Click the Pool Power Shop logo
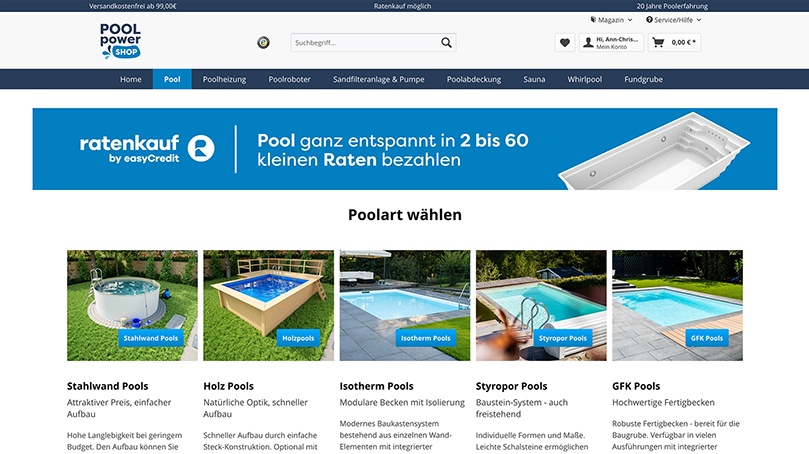This screenshot has height=454, width=809. pyautogui.click(x=120, y=40)
